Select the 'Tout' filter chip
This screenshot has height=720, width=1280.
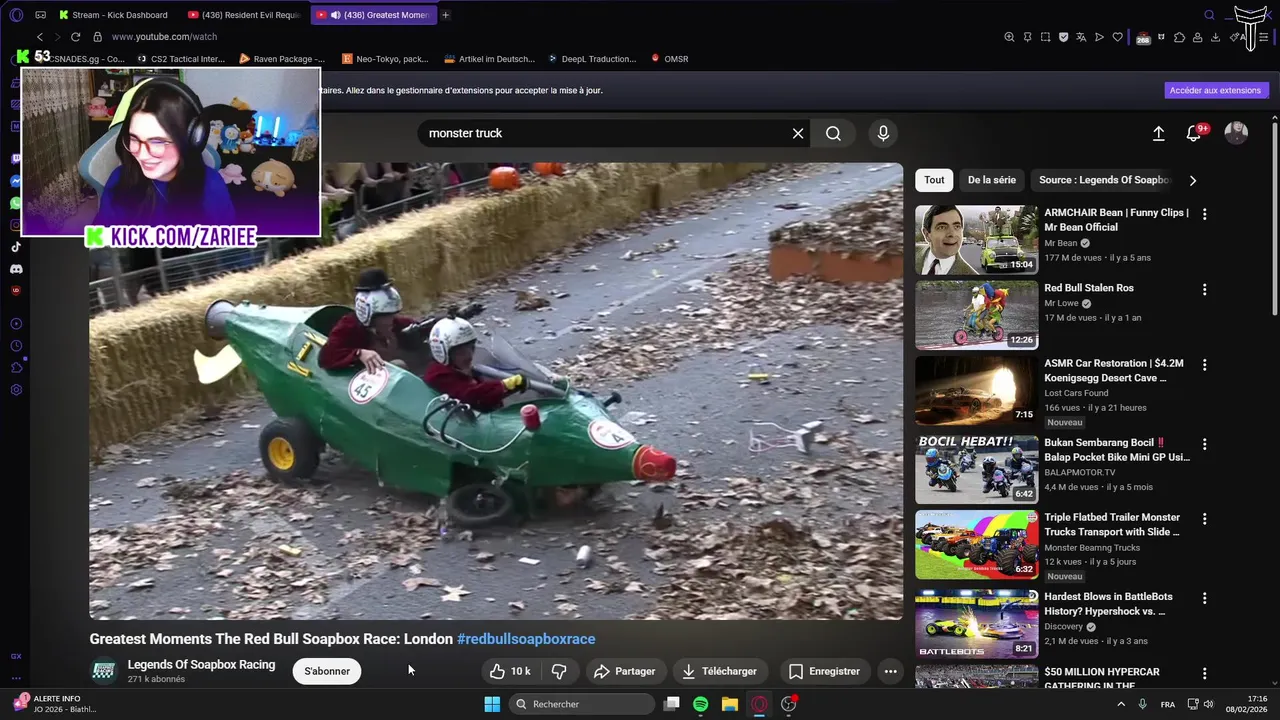[x=934, y=180]
